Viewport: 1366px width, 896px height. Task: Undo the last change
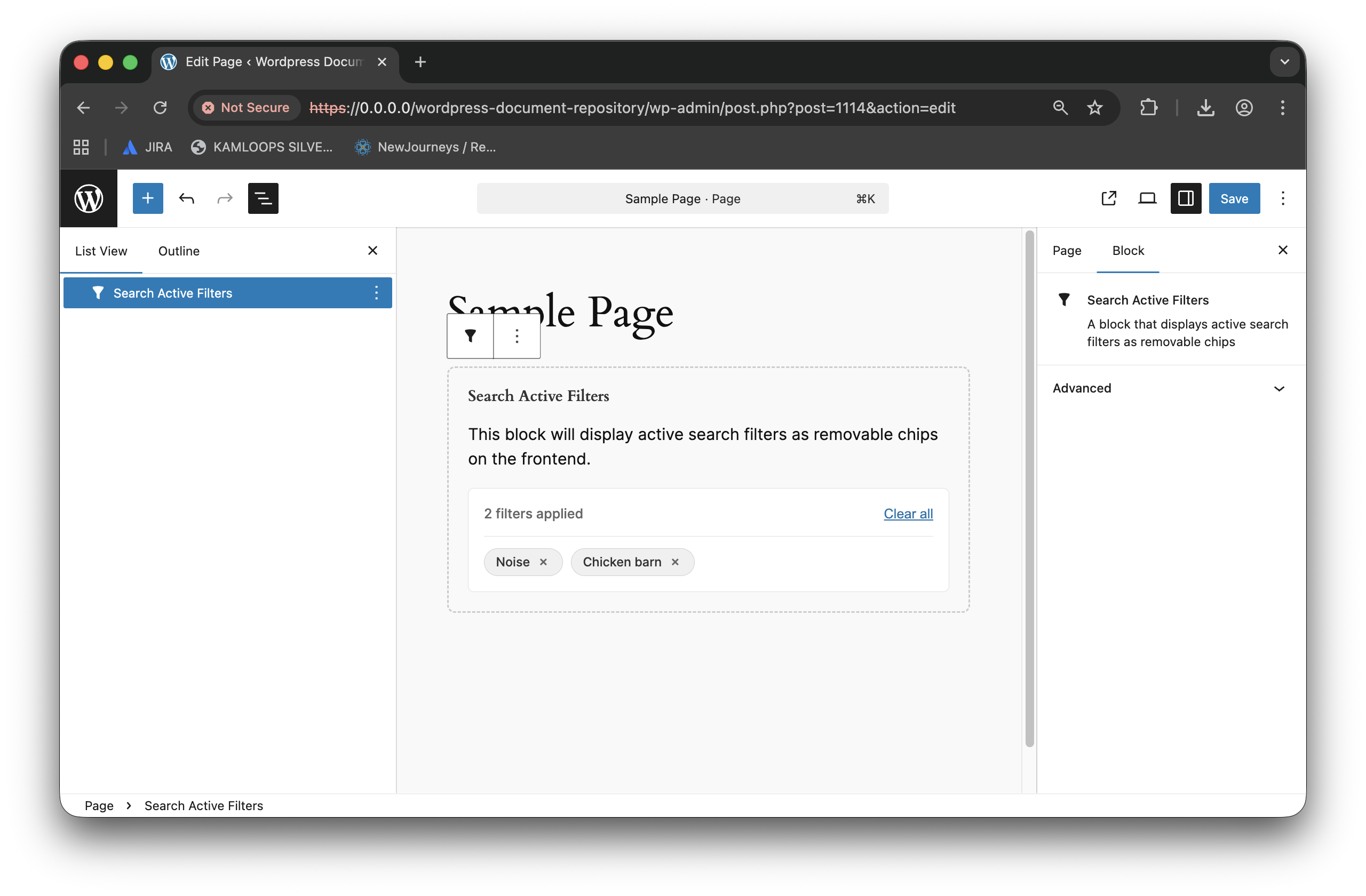tap(187, 198)
